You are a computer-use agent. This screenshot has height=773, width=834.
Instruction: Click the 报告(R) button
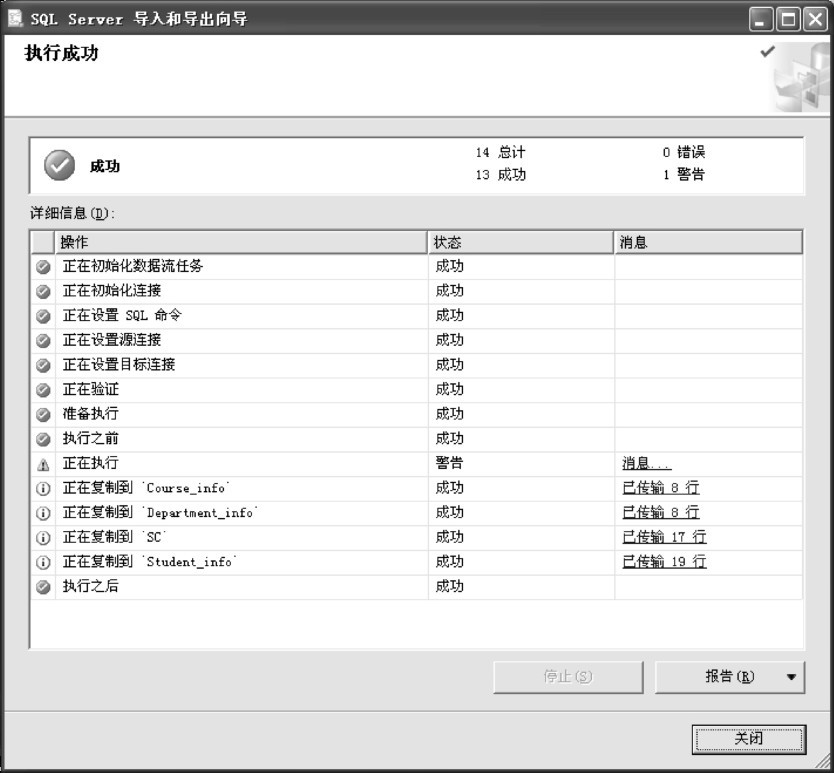coord(730,677)
